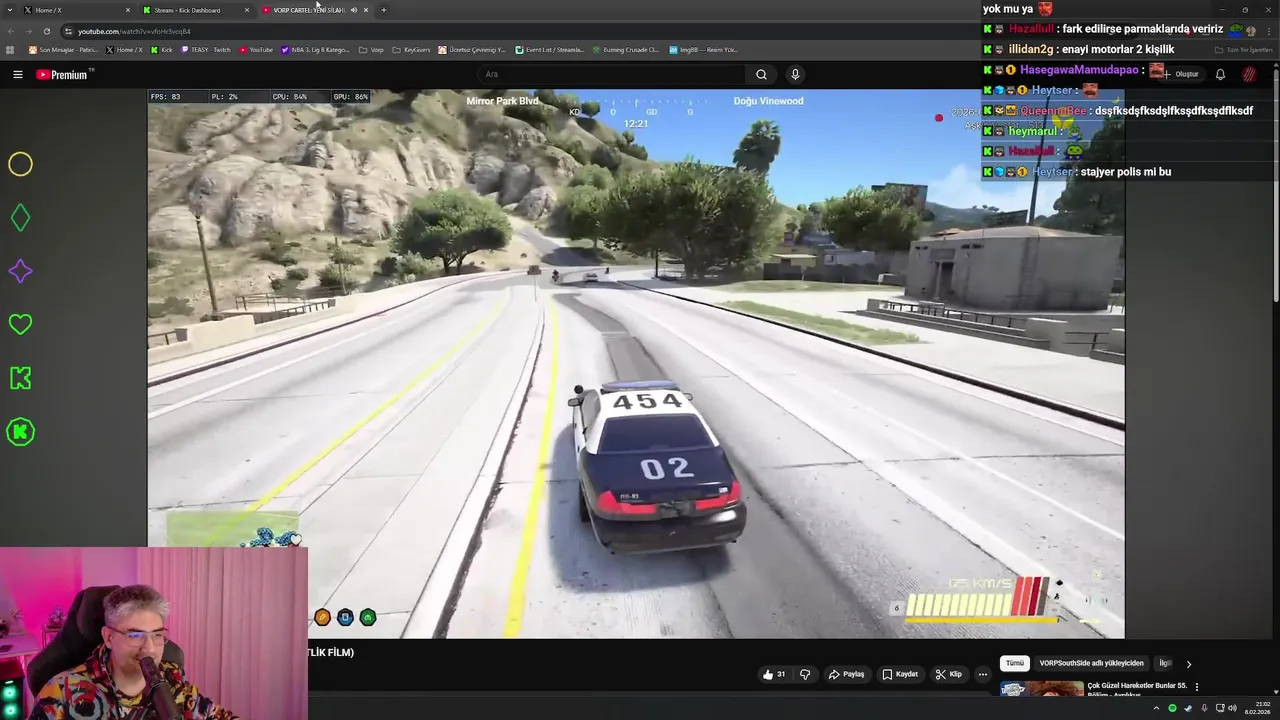Open NBA 3. Lig 8 Katego bookmark
1280x720 pixels.
[x=315, y=49]
